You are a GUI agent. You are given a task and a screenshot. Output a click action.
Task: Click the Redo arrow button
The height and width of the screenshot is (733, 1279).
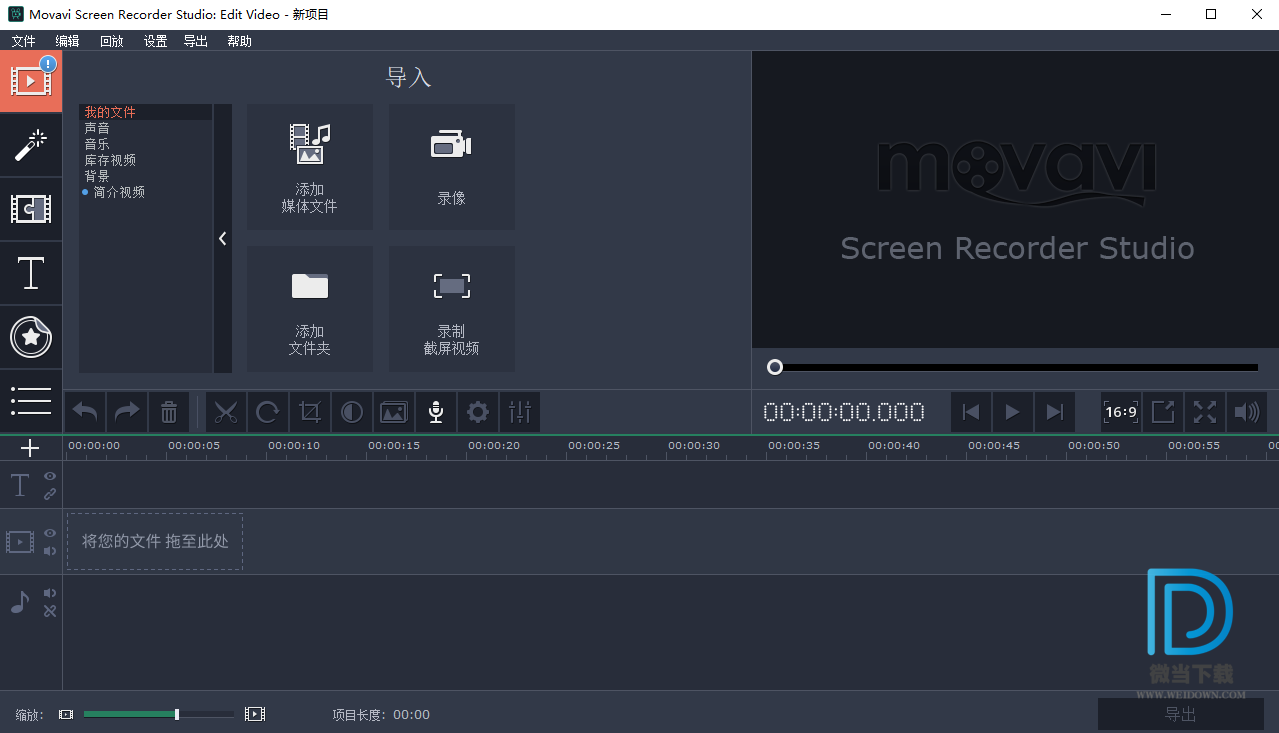(x=127, y=412)
